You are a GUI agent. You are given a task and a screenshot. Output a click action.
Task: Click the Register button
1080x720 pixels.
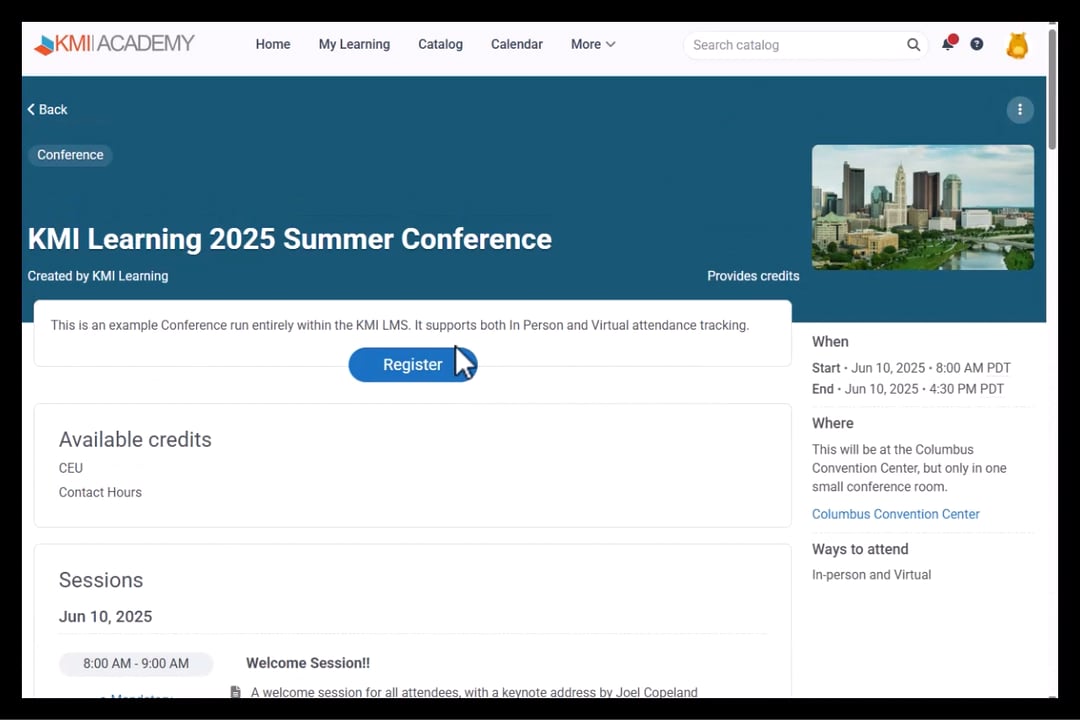[x=413, y=364]
